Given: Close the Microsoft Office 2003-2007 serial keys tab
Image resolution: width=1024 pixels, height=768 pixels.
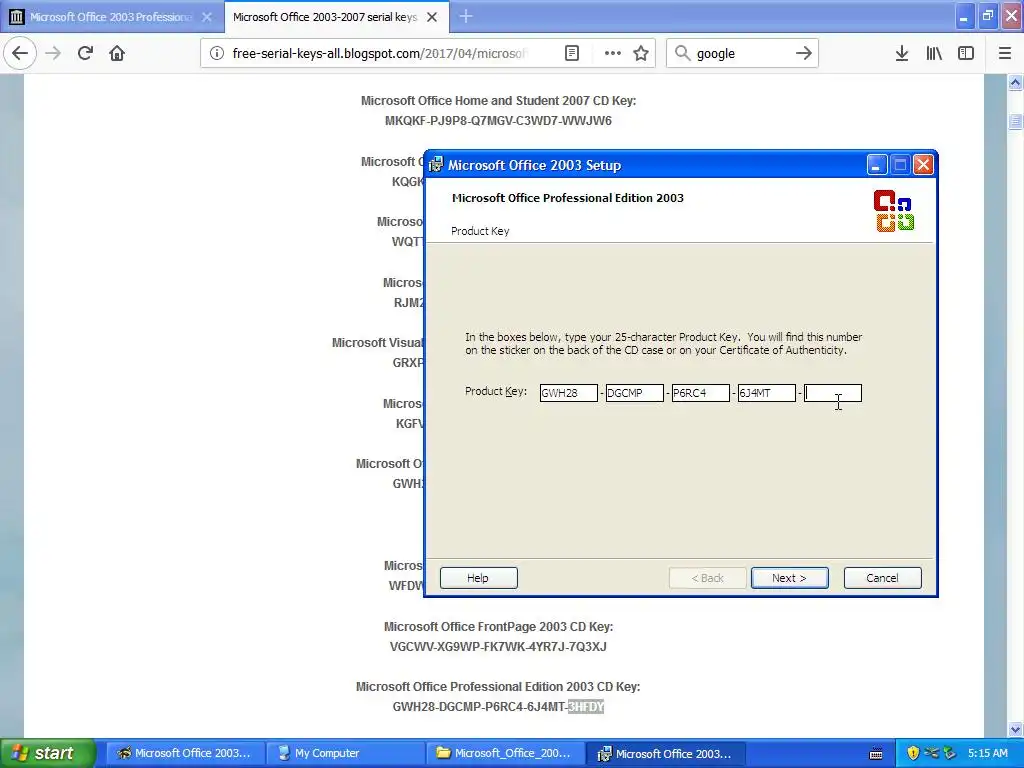Looking at the screenshot, I should [432, 17].
